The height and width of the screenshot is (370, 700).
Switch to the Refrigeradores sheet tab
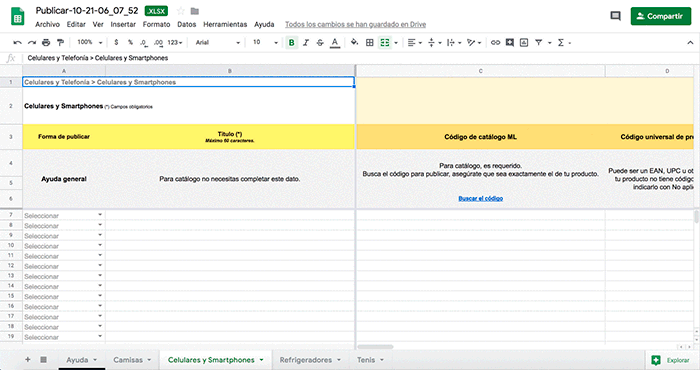(x=310, y=360)
